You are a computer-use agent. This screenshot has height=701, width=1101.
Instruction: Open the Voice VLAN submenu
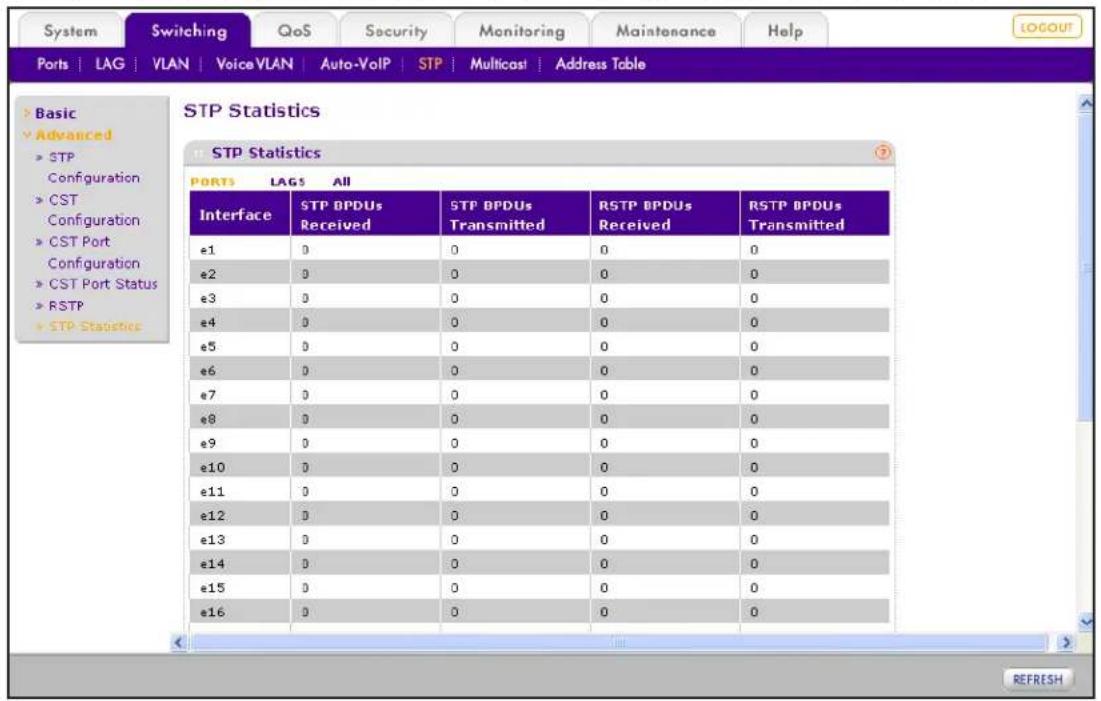[x=254, y=64]
